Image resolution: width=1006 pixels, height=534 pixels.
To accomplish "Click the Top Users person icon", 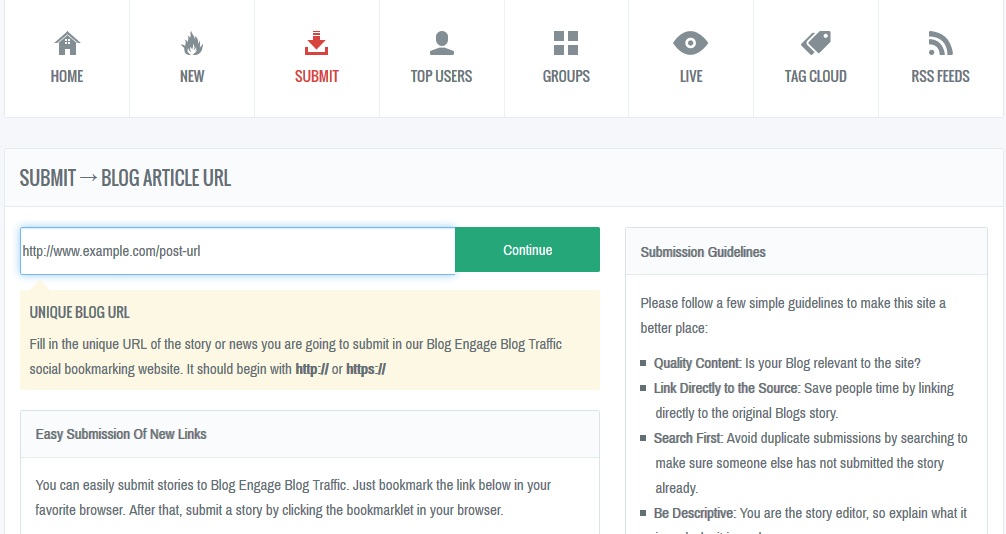I will 441,43.
